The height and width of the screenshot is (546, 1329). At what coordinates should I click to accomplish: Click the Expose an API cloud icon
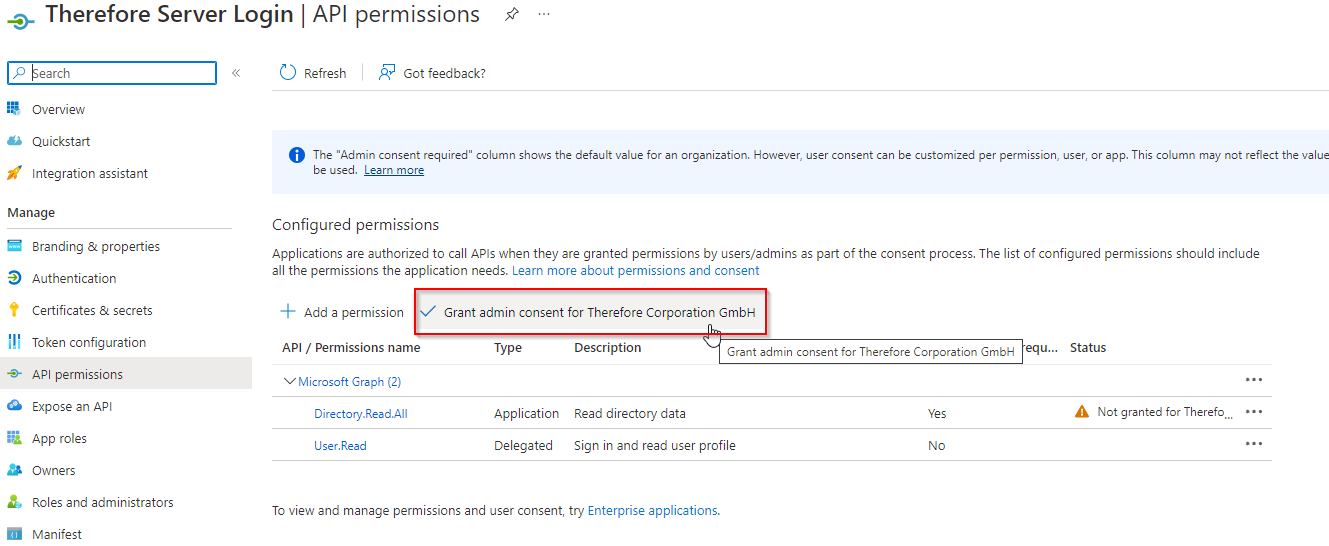tap(14, 406)
